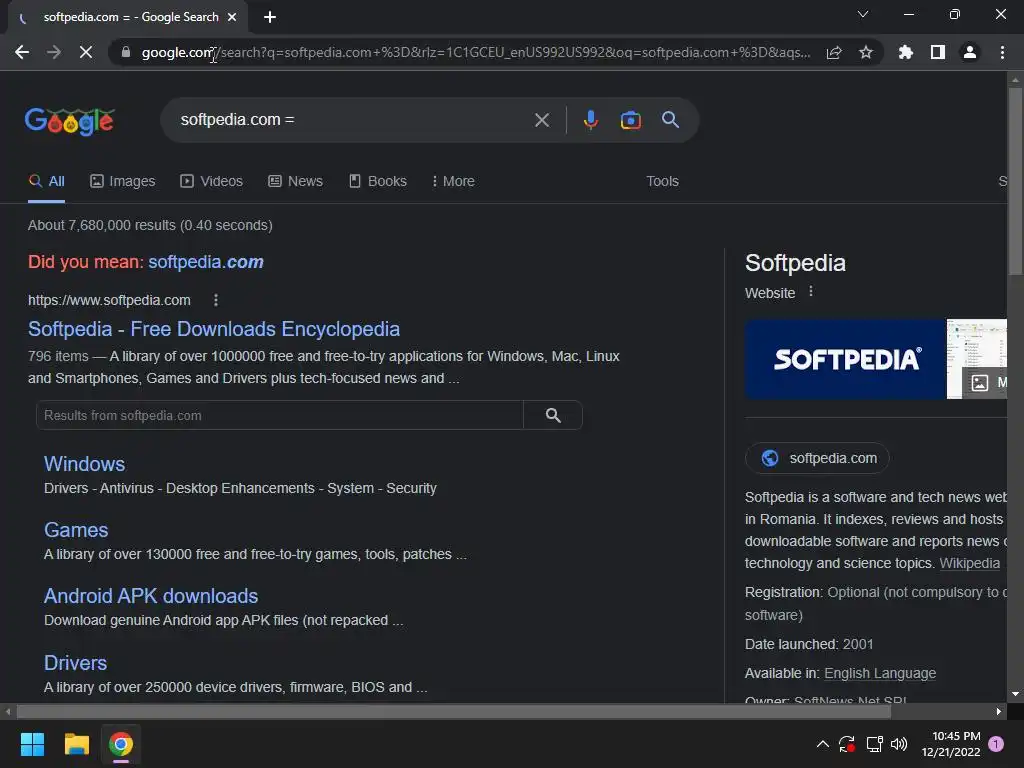Viewport: 1024px width, 768px height.
Task: Click the vertical scrollbar thumb
Action: 1015,182
